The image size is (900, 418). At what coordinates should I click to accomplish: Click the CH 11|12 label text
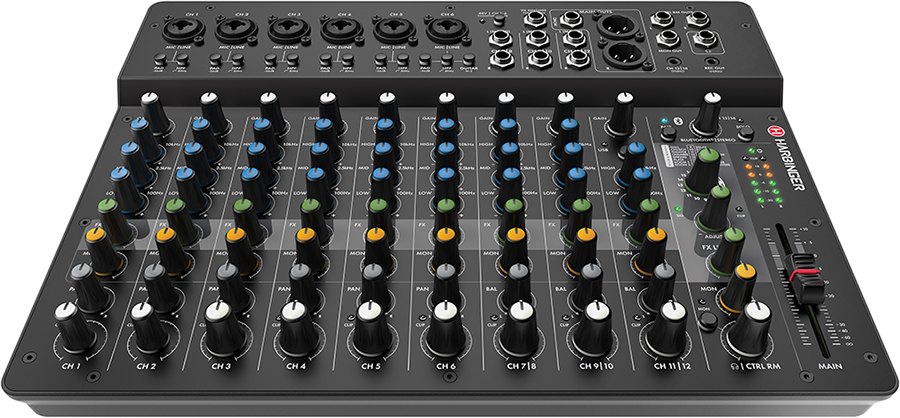[670, 365]
